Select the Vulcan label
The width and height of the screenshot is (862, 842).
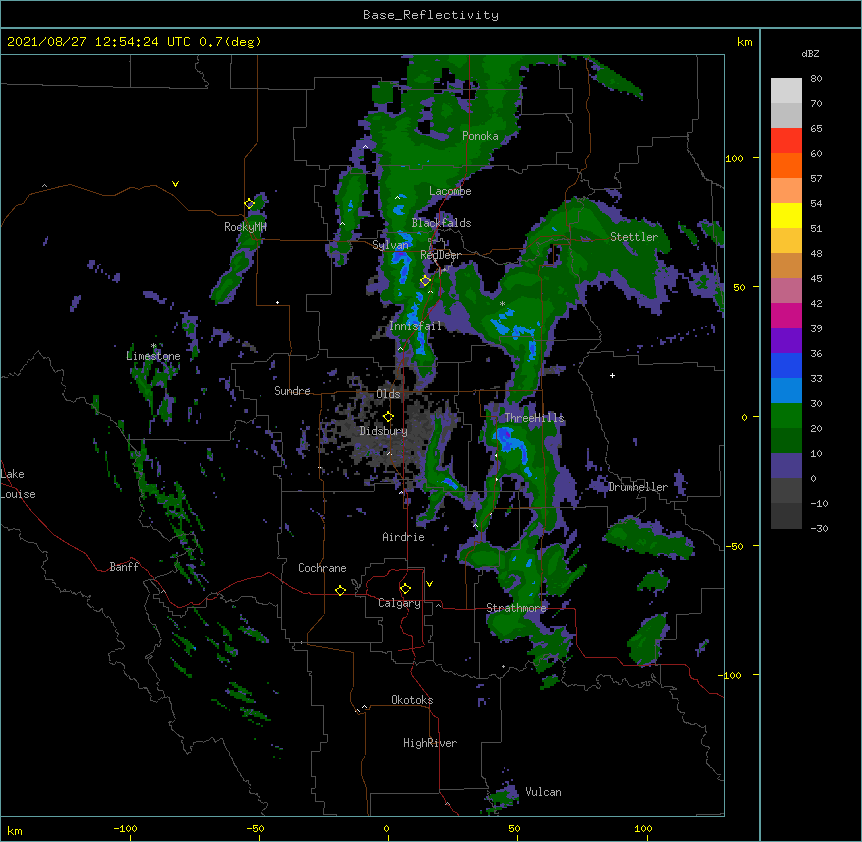(543, 792)
